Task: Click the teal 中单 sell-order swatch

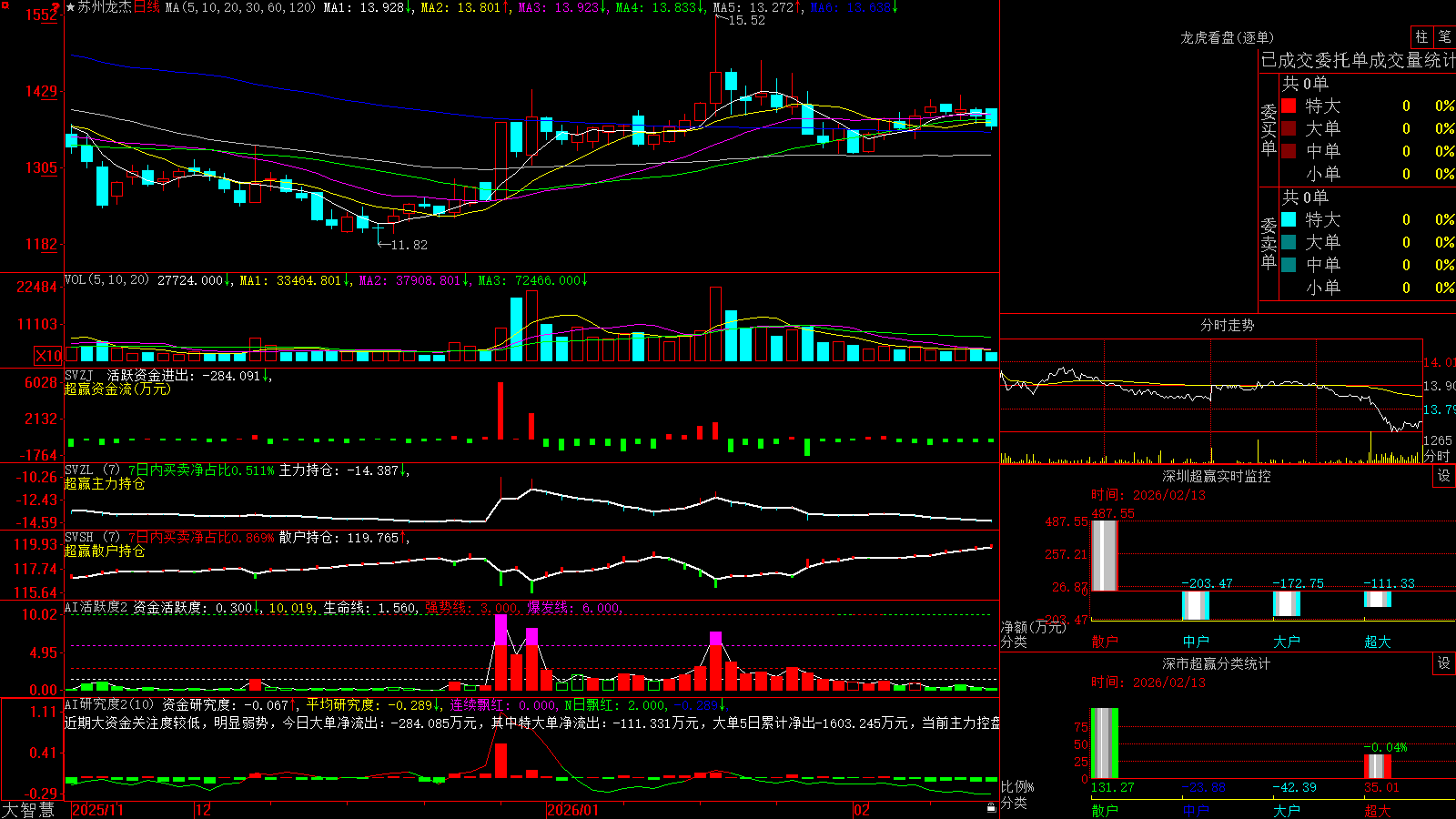Action: (x=1289, y=265)
